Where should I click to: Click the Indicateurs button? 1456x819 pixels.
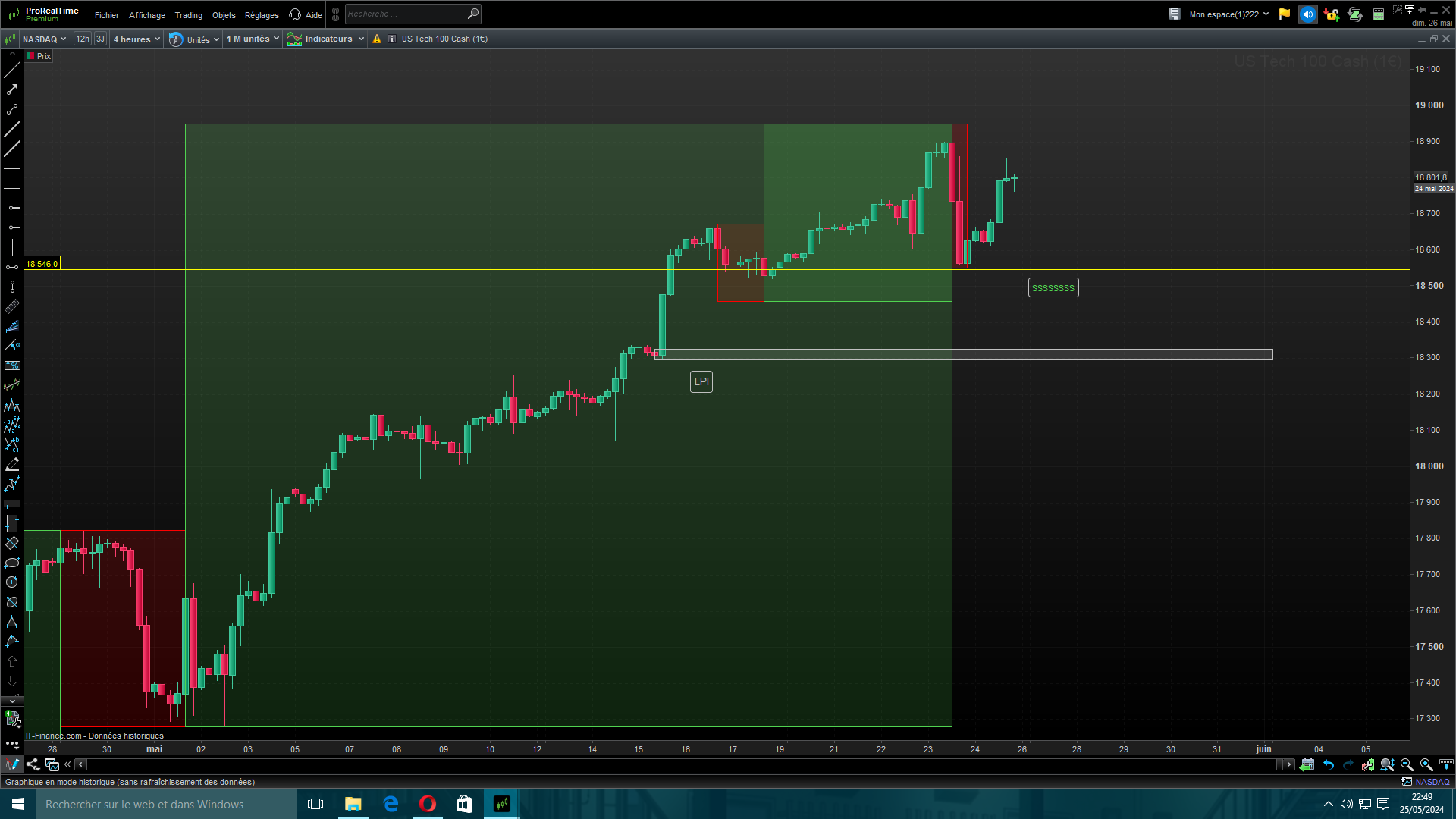[x=328, y=39]
